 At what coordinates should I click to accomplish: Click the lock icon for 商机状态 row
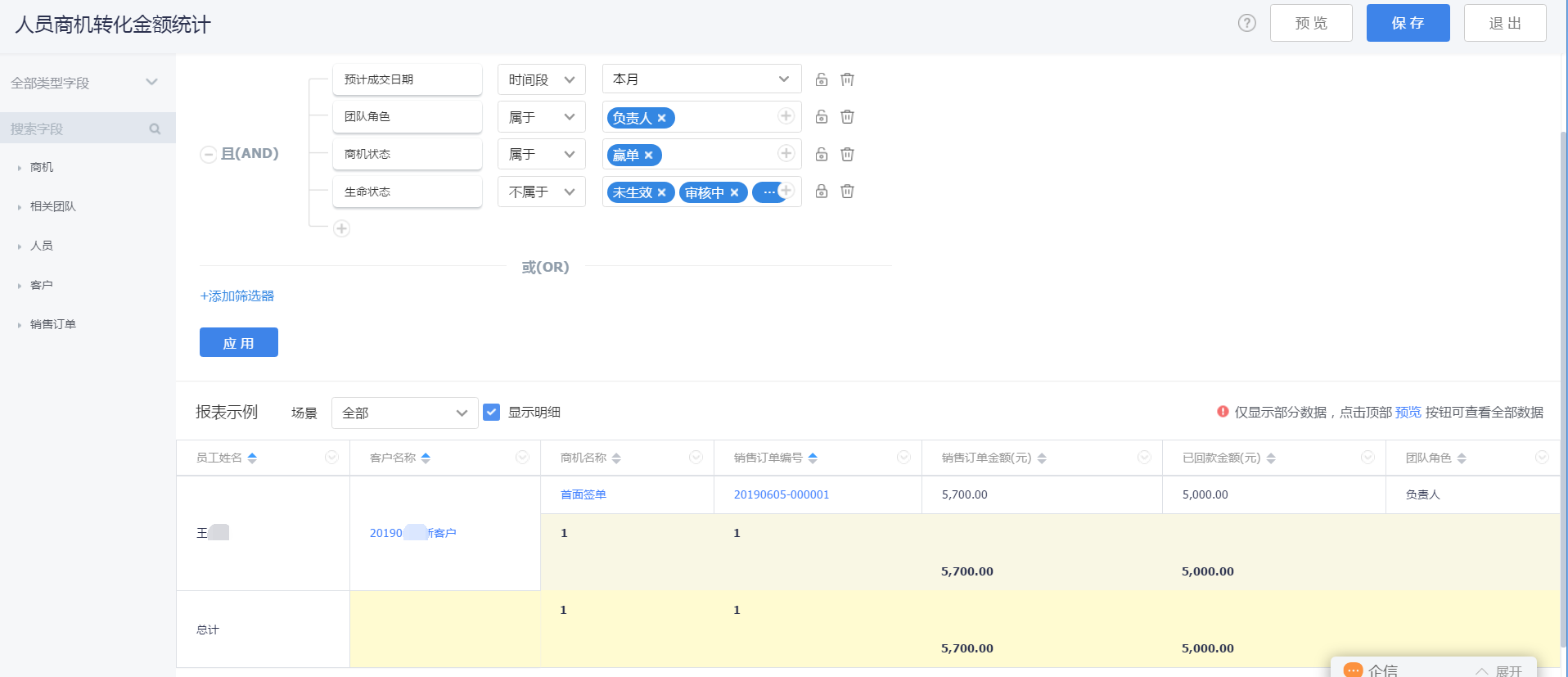pyautogui.click(x=822, y=154)
